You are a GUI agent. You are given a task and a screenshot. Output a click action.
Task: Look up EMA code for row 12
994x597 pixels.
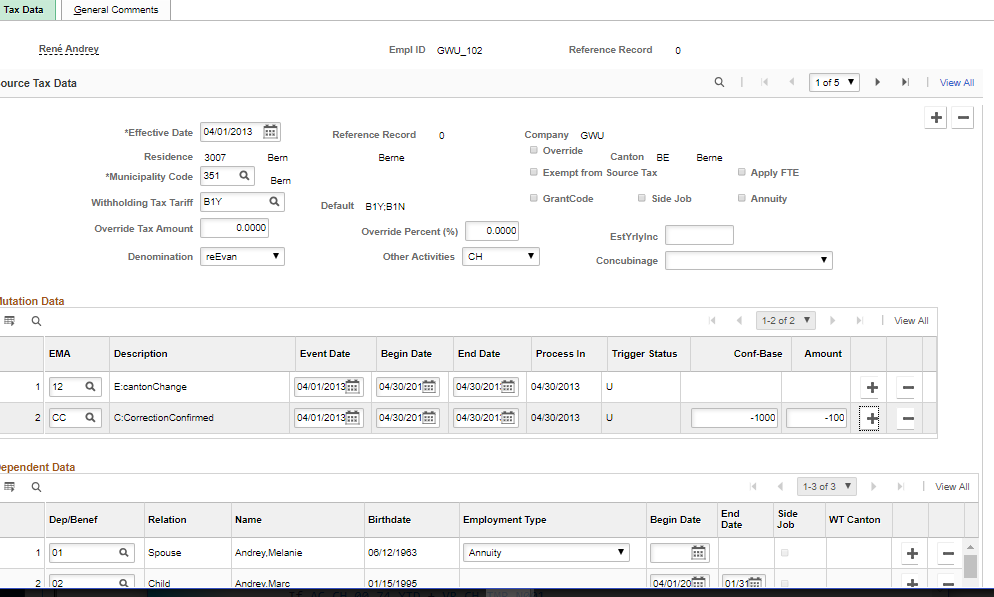(90, 386)
